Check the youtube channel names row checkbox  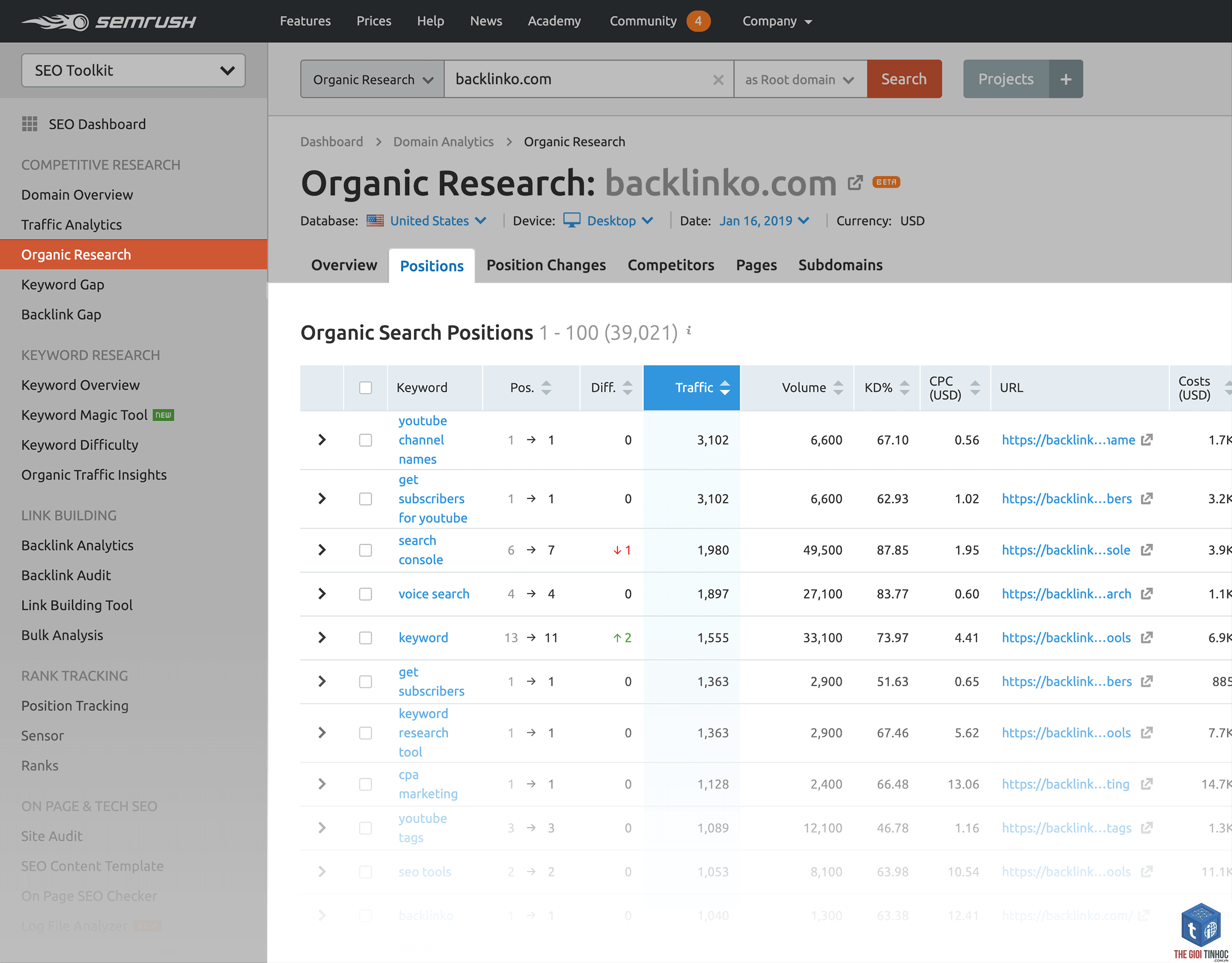pyautogui.click(x=366, y=440)
